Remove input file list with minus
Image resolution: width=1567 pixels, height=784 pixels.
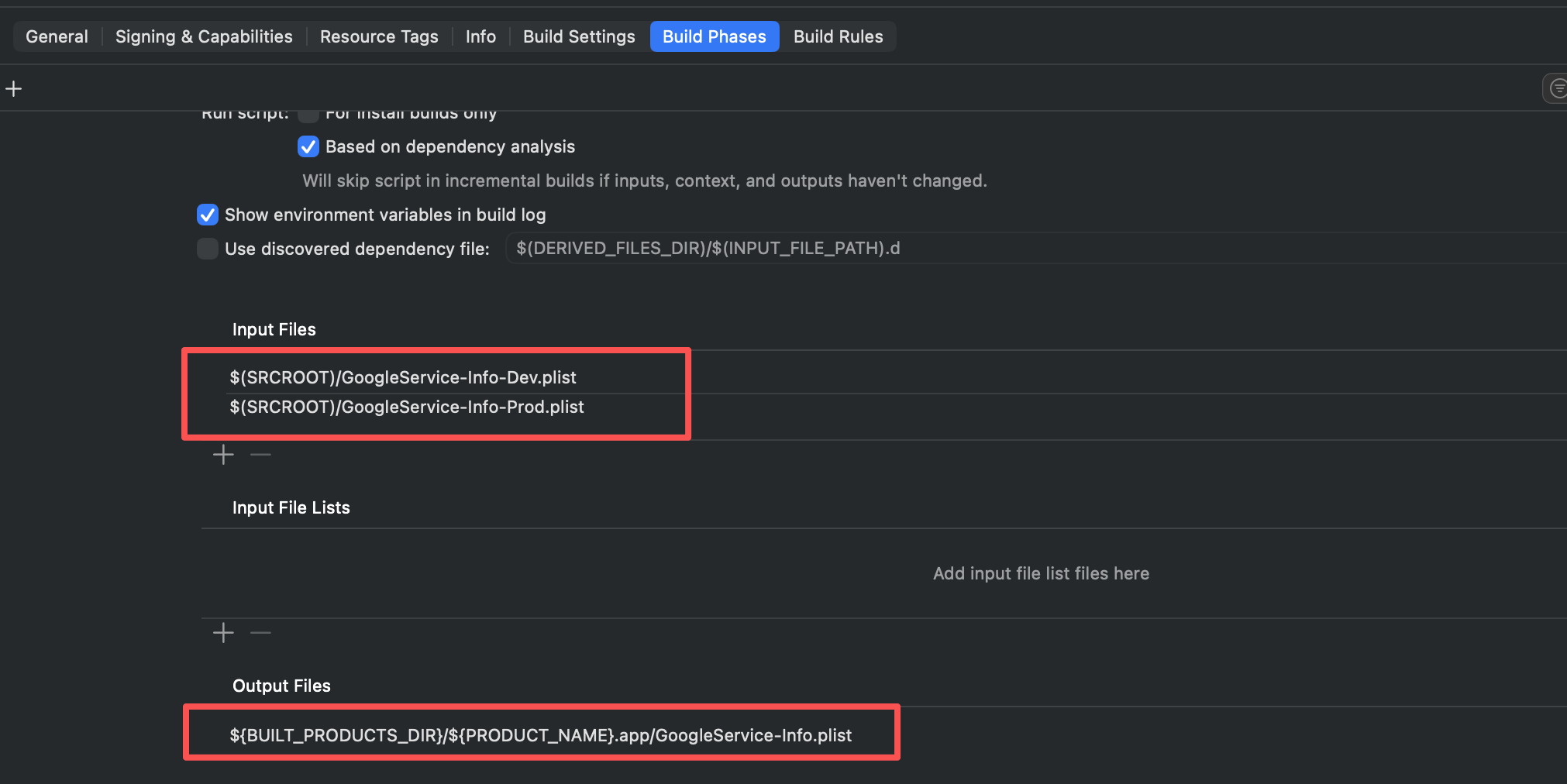click(x=260, y=633)
